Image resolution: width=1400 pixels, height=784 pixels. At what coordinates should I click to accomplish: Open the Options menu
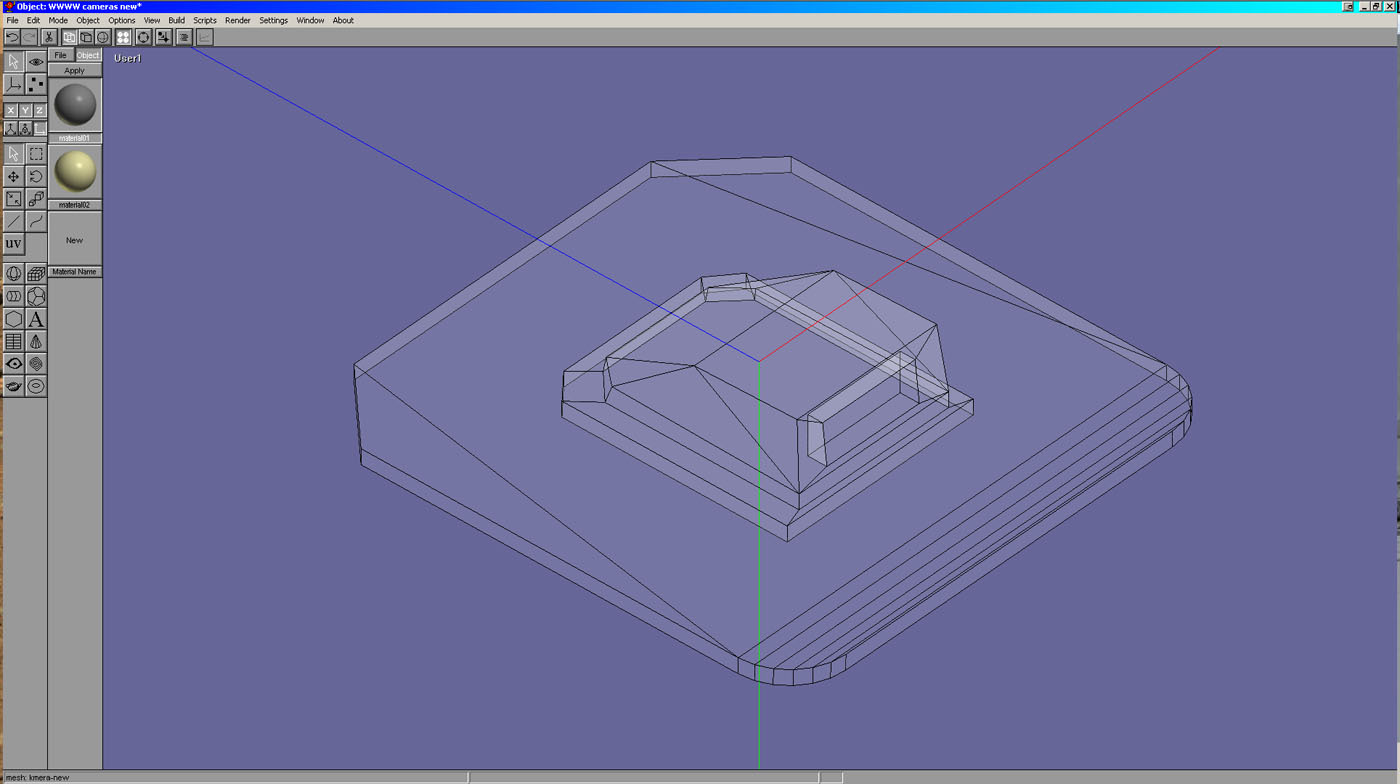click(122, 20)
